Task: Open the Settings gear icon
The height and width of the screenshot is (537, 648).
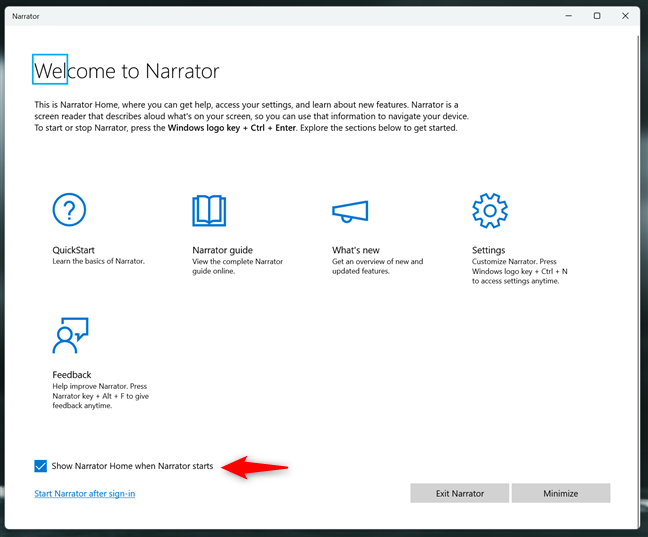Action: [490, 210]
